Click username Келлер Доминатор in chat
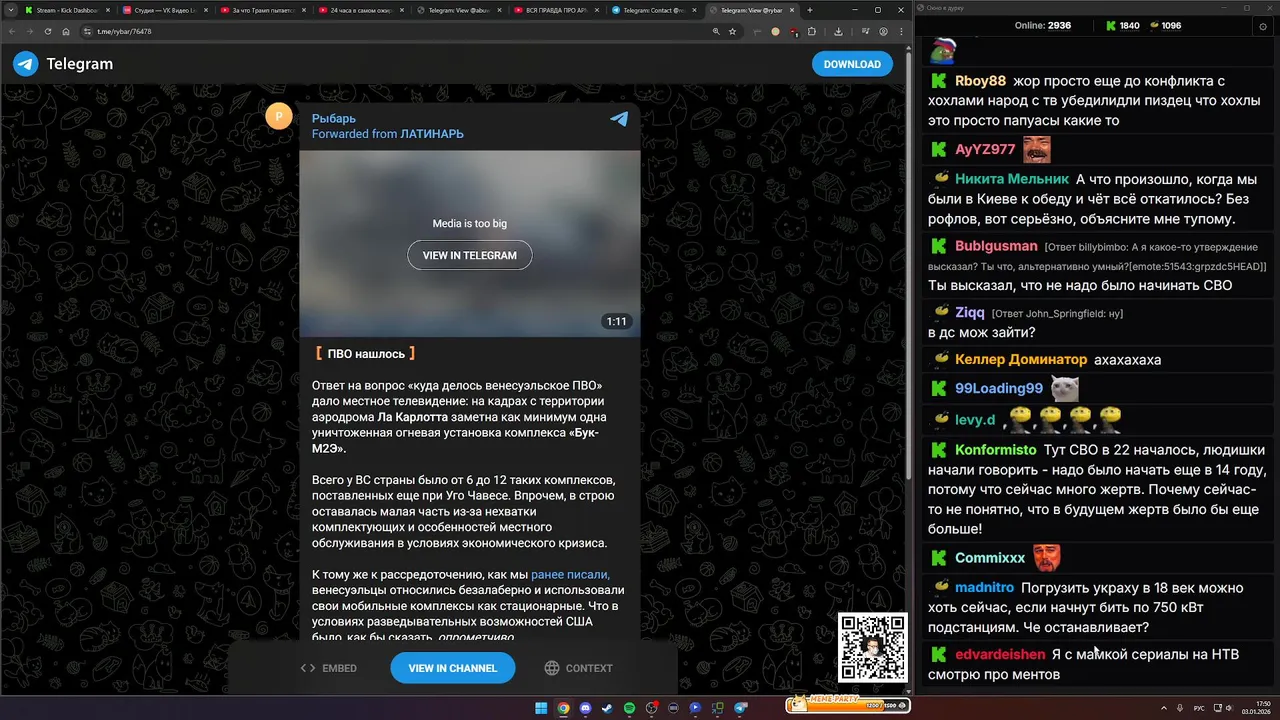Screen dimensions: 1280x720 pos(1020,360)
